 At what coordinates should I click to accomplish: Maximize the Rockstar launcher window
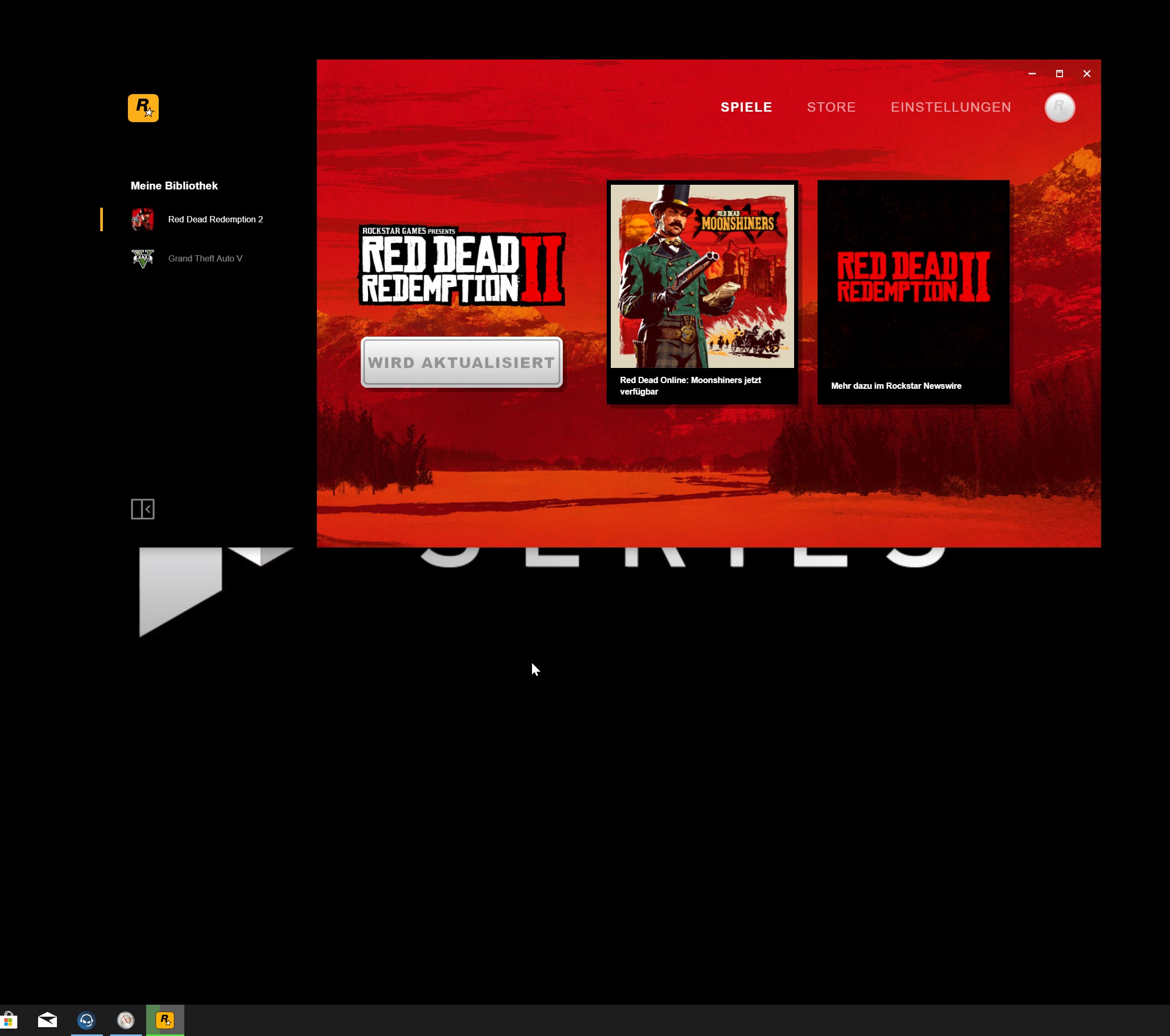[x=1059, y=74]
